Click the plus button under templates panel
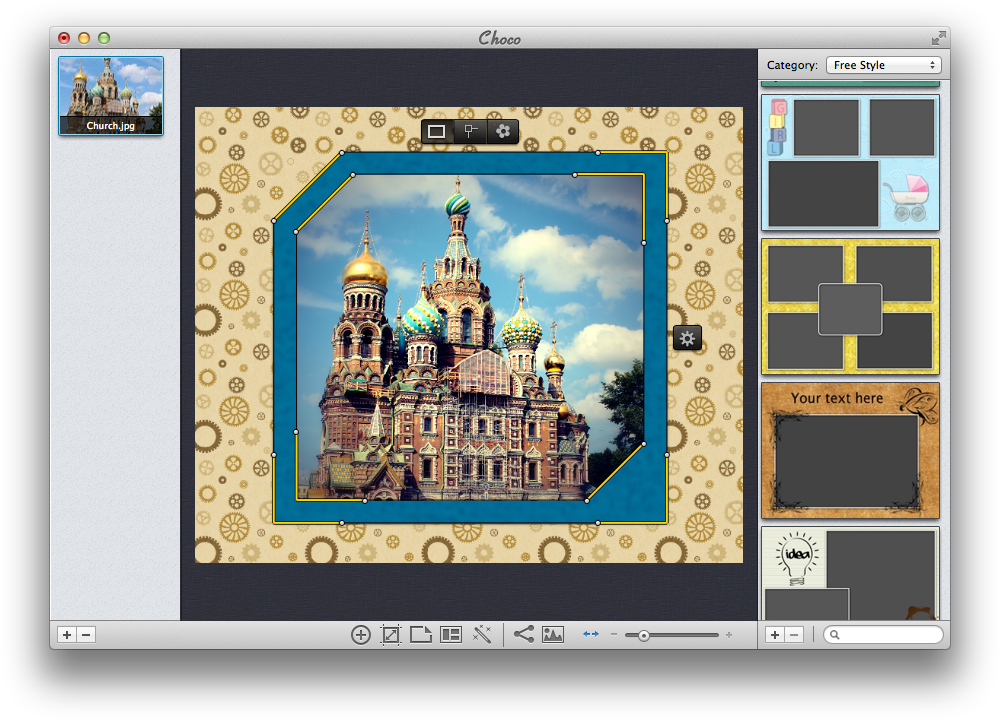This screenshot has width=1000, height=720. pyautogui.click(x=775, y=634)
